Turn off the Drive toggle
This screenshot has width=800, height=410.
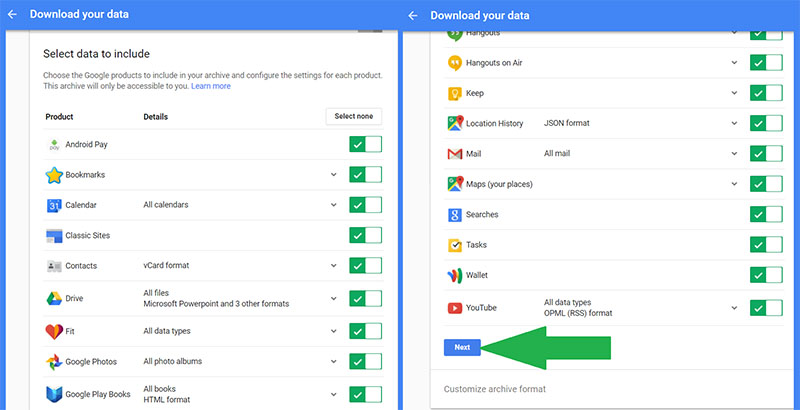[x=365, y=298]
